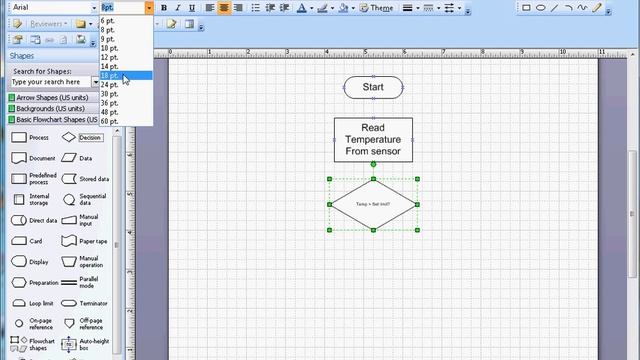Choose 12 pt. font size

(x=126, y=57)
